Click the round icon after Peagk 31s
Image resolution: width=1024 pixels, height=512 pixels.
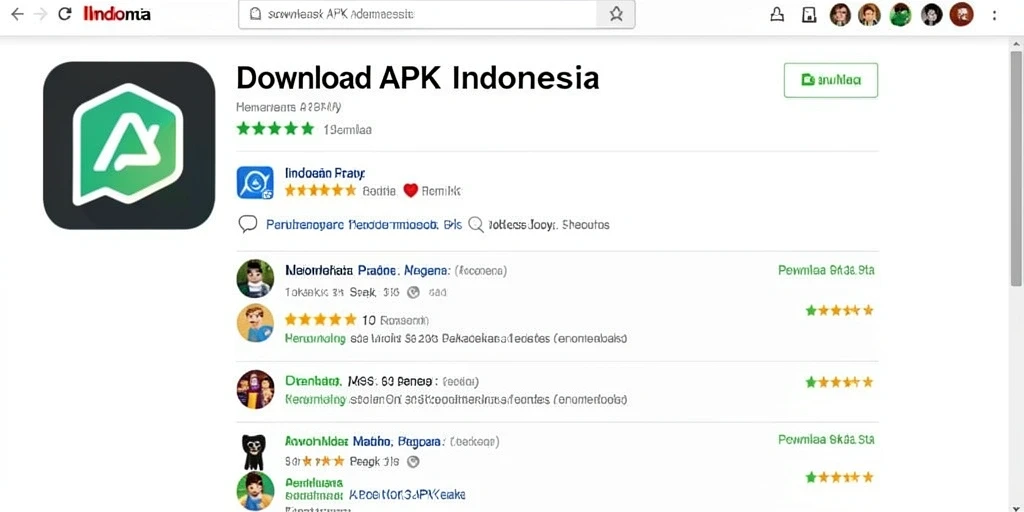coord(413,461)
